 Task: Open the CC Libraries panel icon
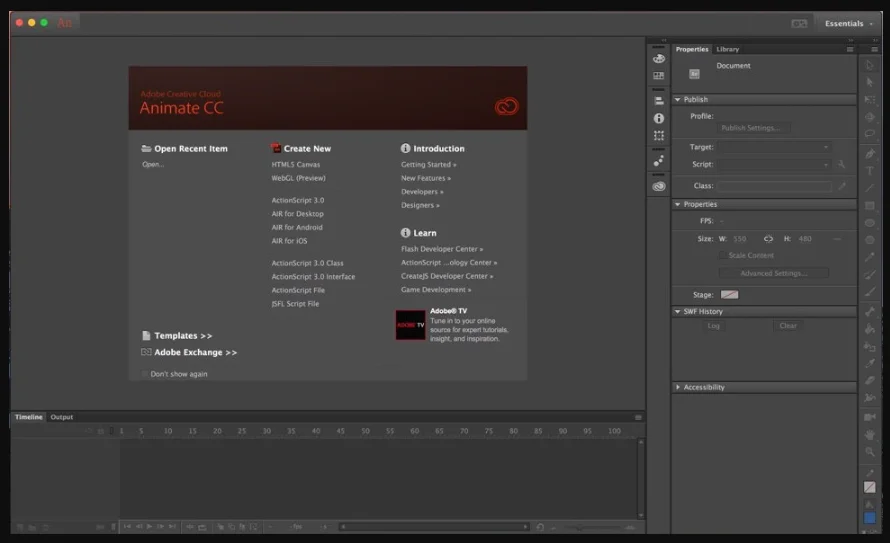(x=658, y=186)
